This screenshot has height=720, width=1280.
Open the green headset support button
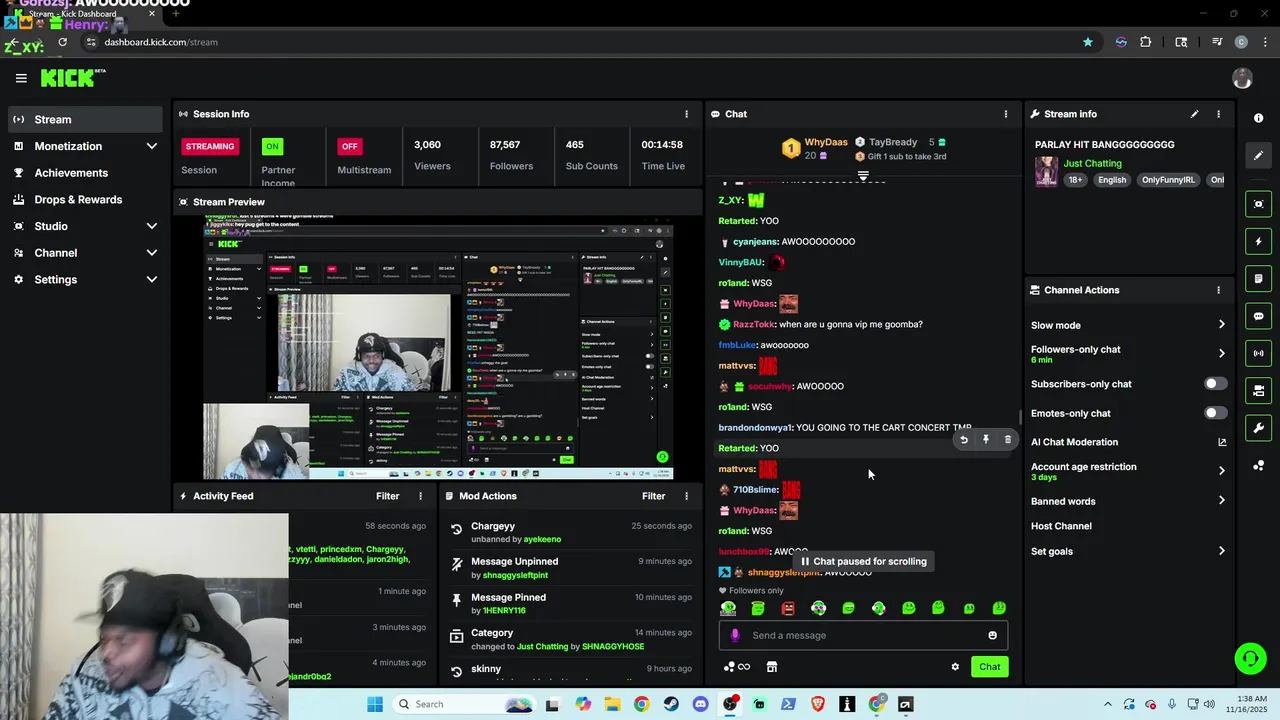[x=1250, y=658]
